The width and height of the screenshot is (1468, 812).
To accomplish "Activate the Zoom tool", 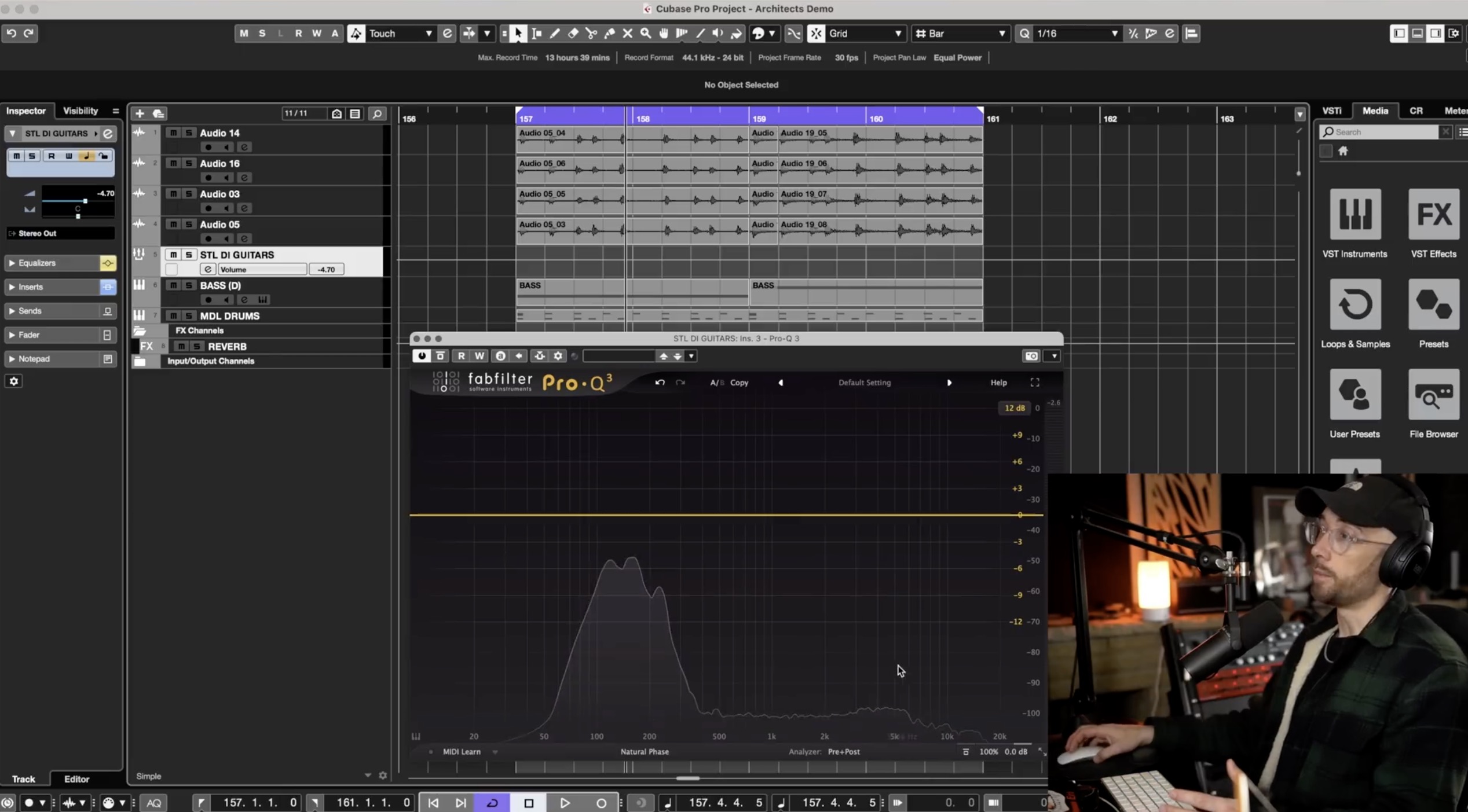I will (x=646, y=33).
